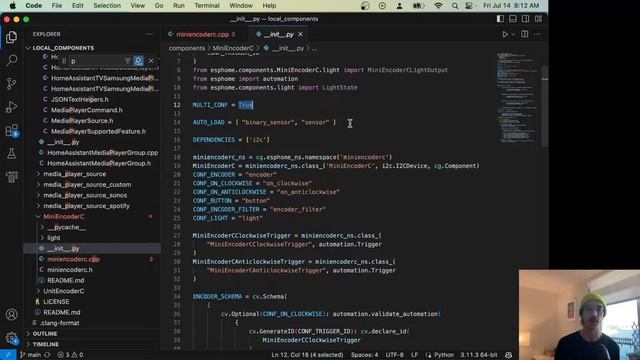Expand media_player_source folder
Viewport: 640px width, 360px height.
point(74,174)
